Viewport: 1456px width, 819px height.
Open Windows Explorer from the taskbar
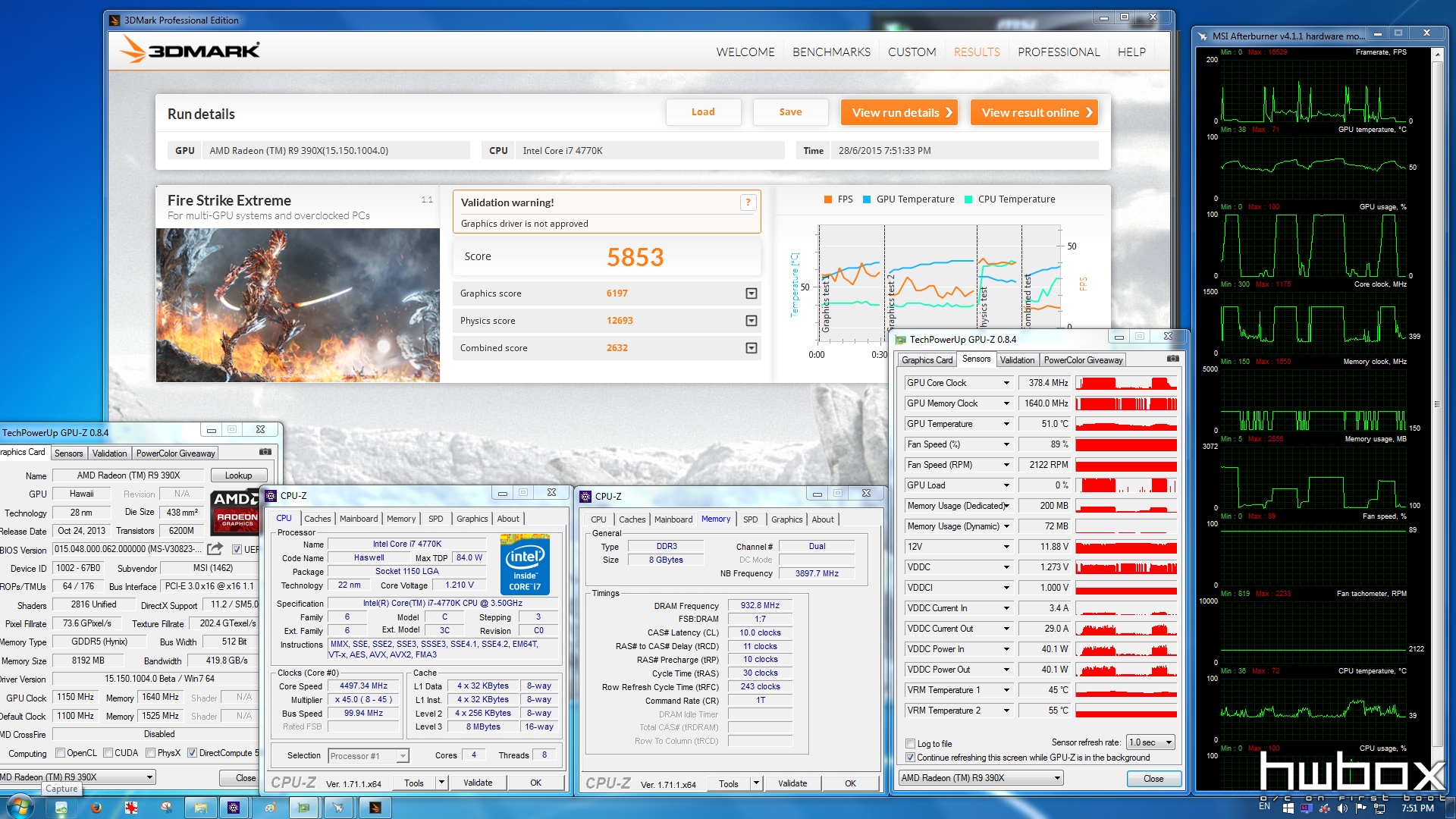coord(201,808)
